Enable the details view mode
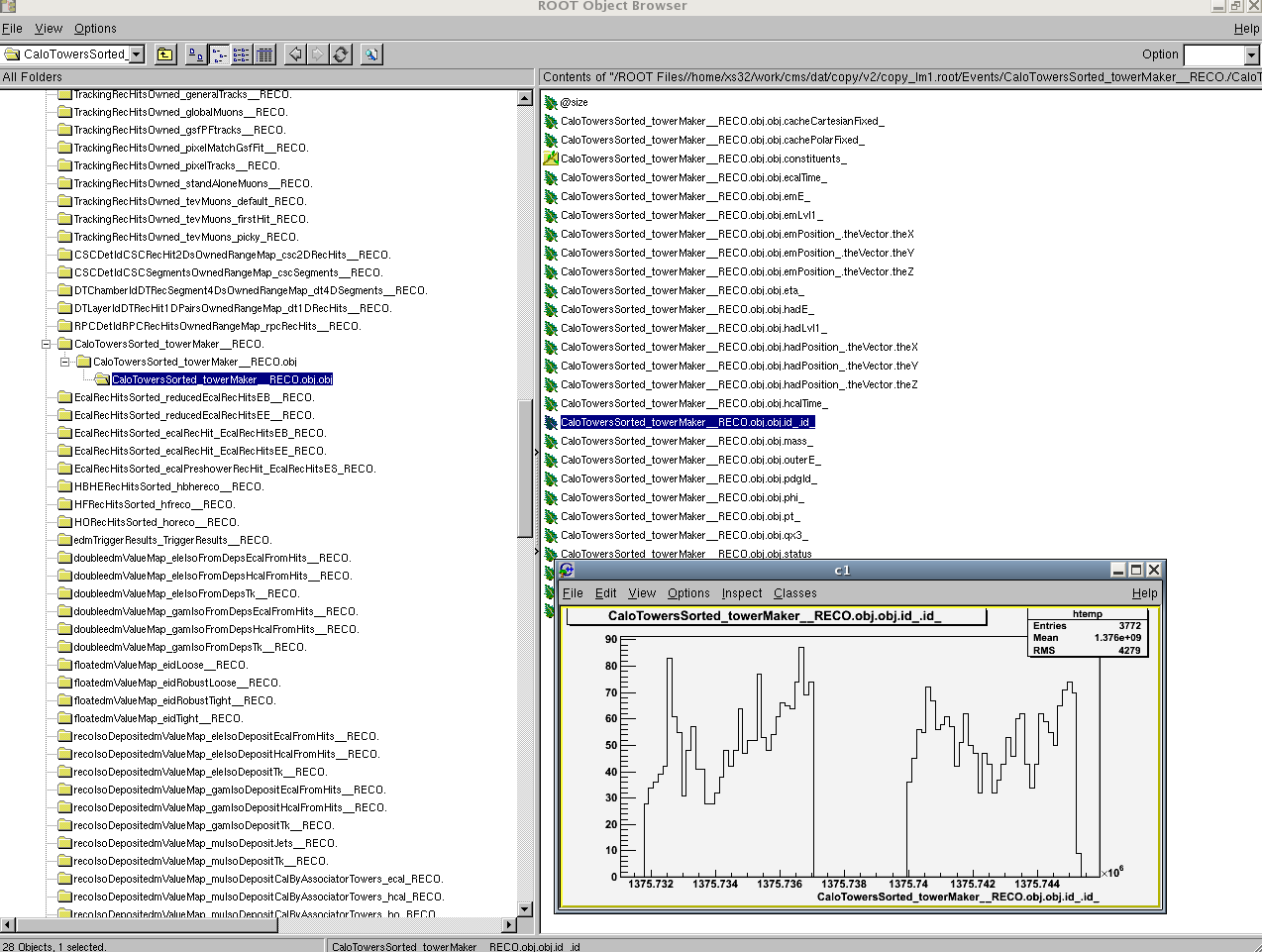 coord(264,54)
